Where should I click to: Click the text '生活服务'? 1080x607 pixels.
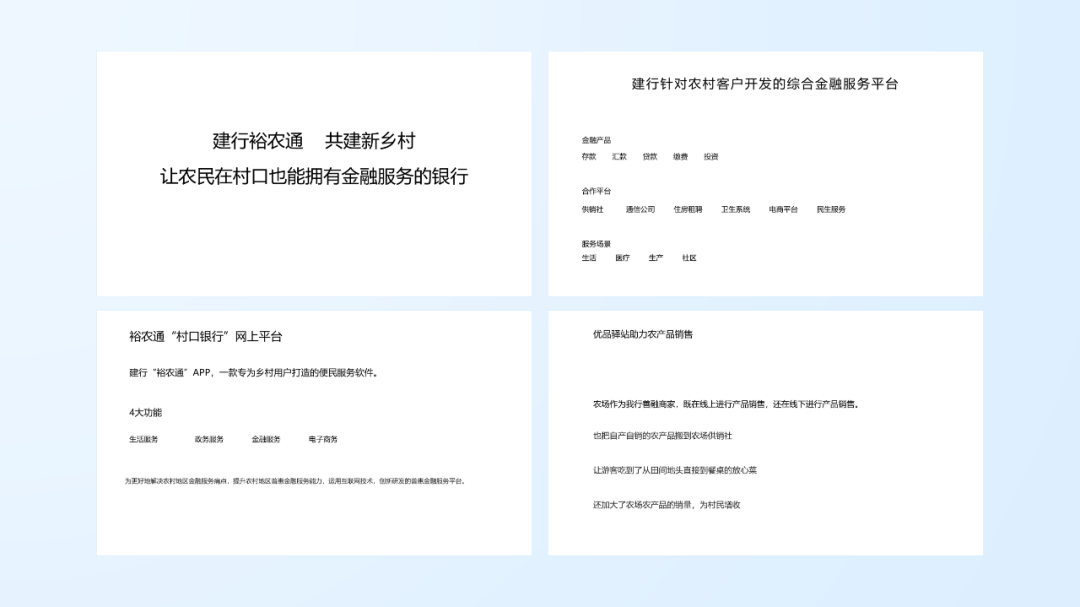[144, 439]
